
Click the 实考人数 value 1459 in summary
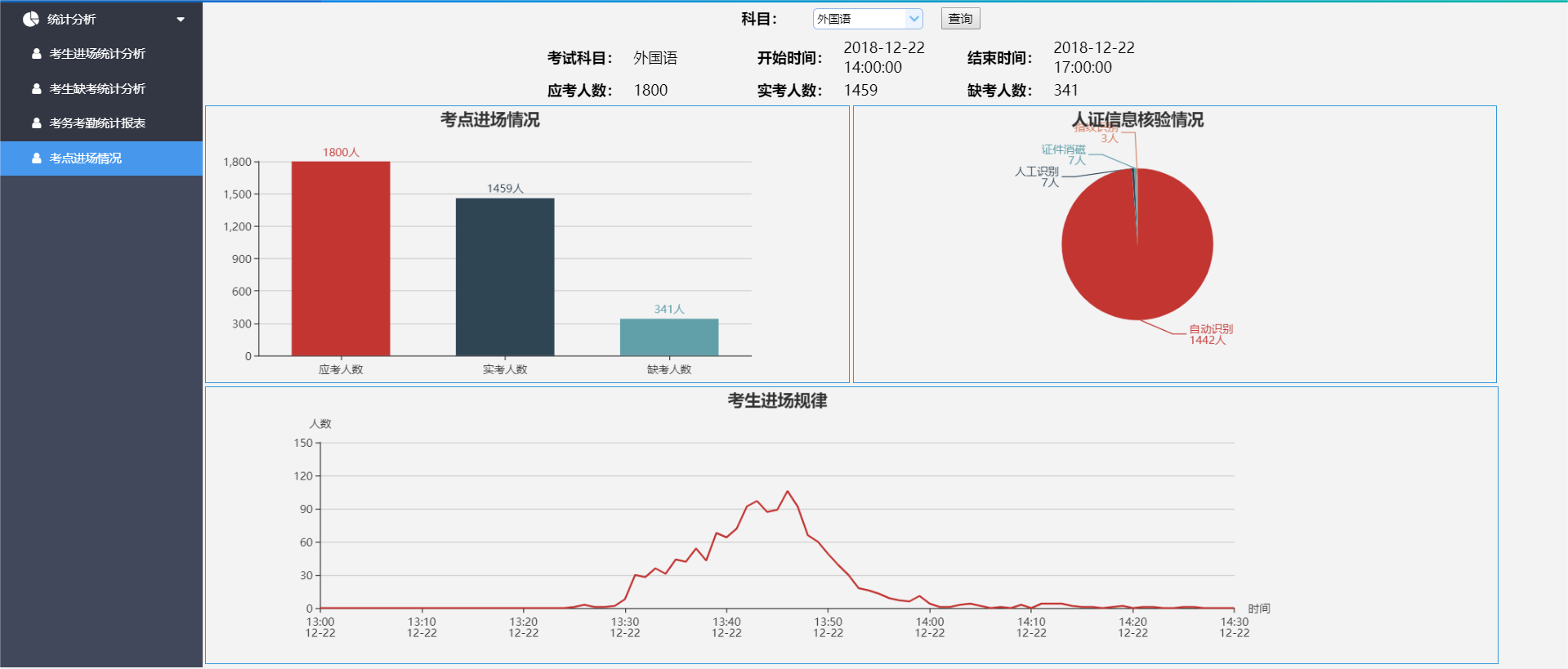pyautogui.click(x=860, y=91)
